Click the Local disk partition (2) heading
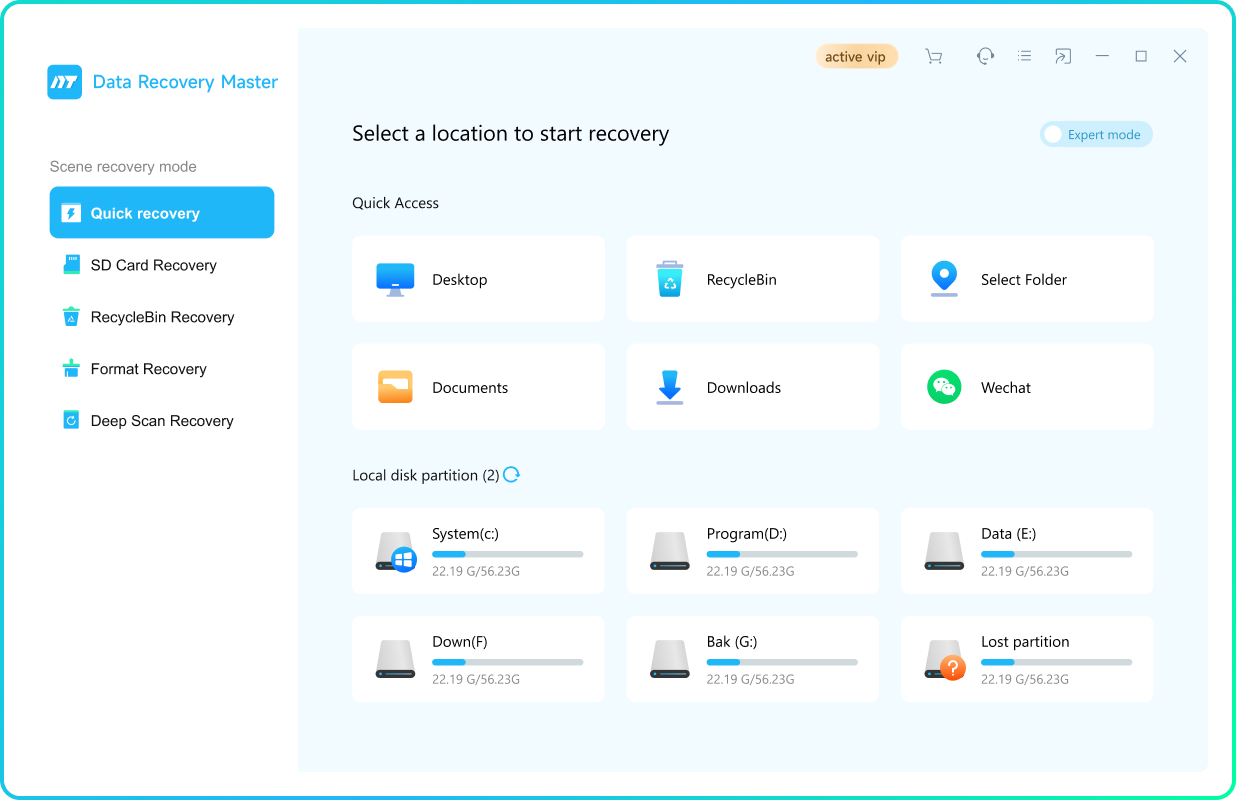The width and height of the screenshot is (1236, 800). 426,475
